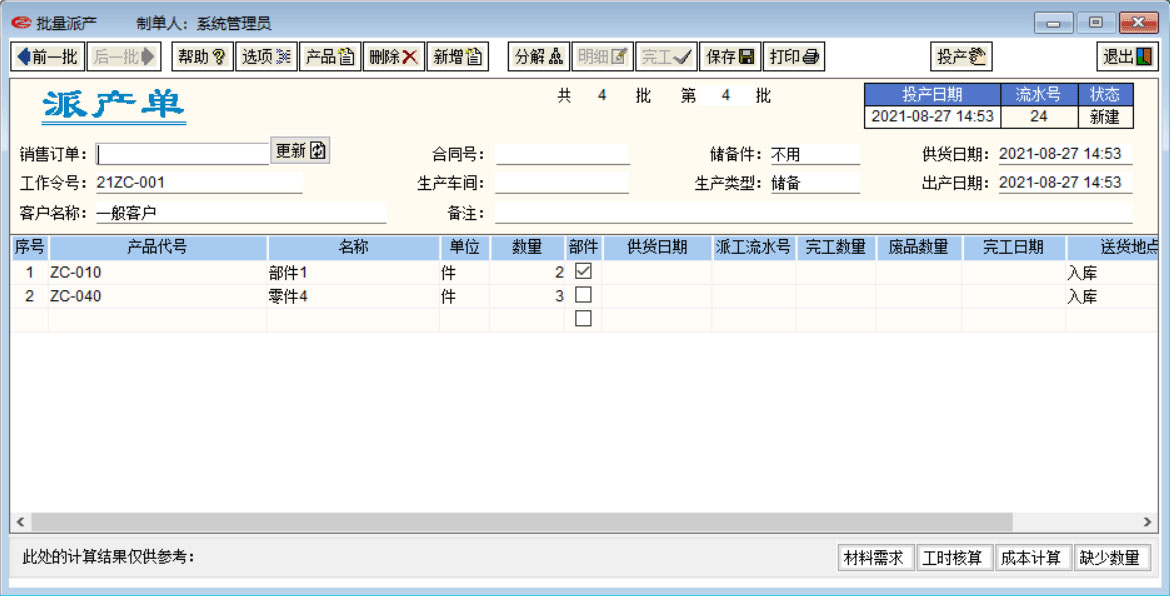
Task: Click quantity cell of the 零件4 row
Action: [528, 296]
